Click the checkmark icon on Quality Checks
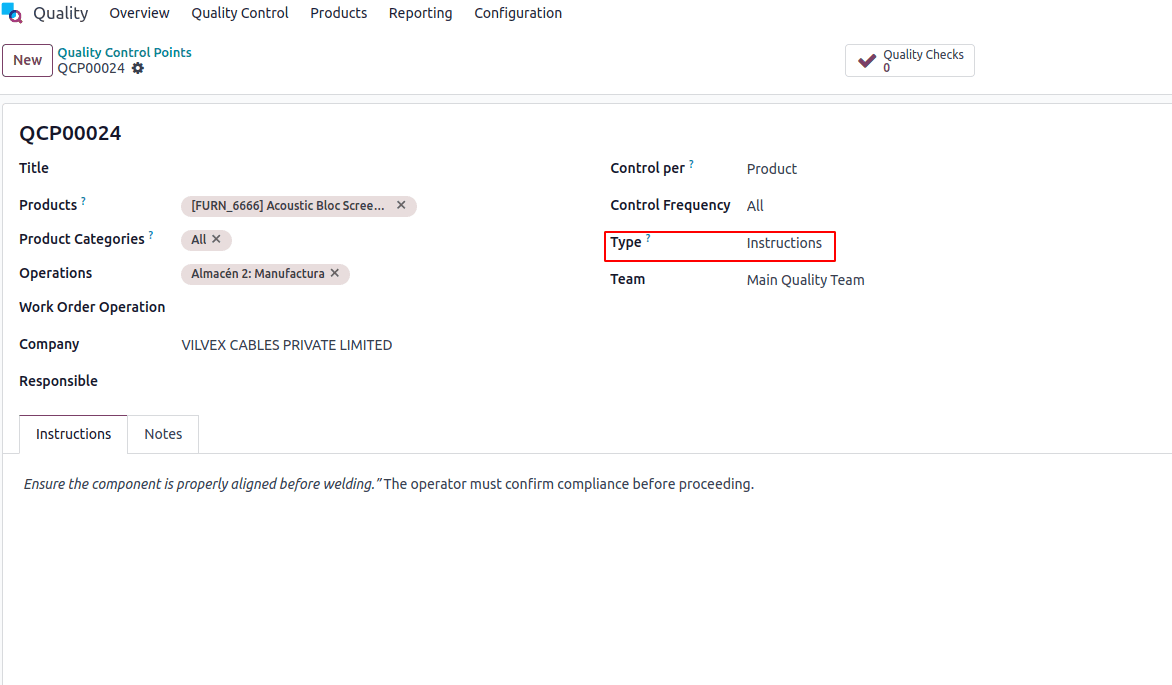 coord(867,60)
